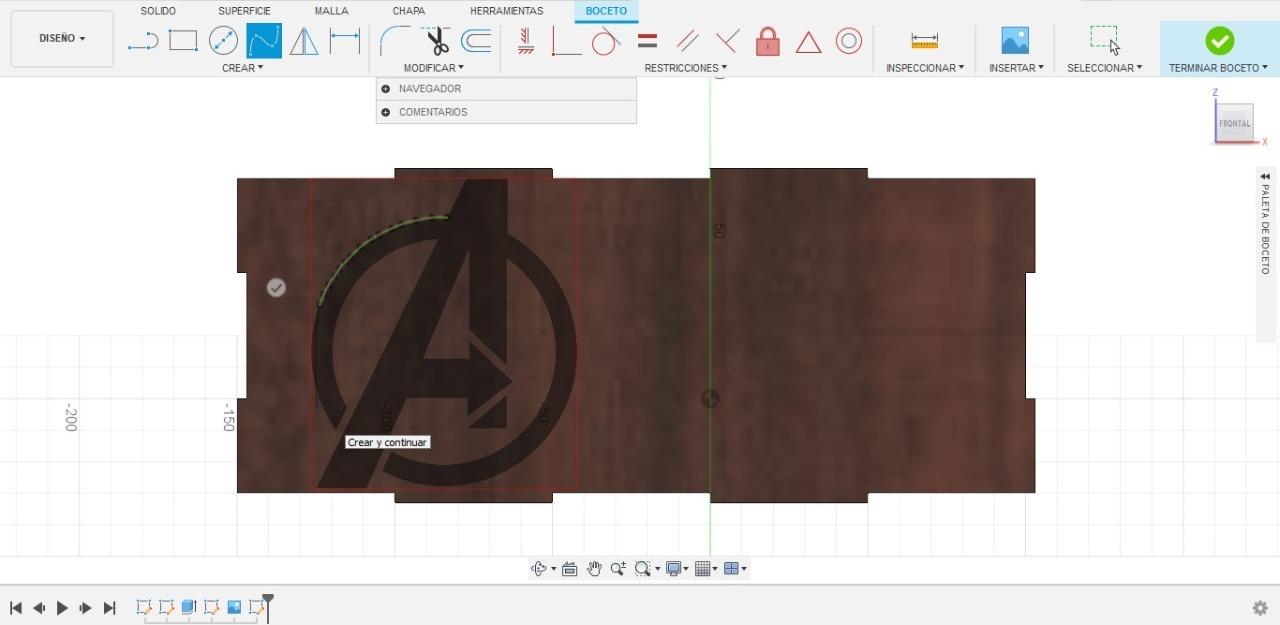This screenshot has height=625, width=1280.
Task: Click the active Spline tool icon
Action: coord(264,41)
